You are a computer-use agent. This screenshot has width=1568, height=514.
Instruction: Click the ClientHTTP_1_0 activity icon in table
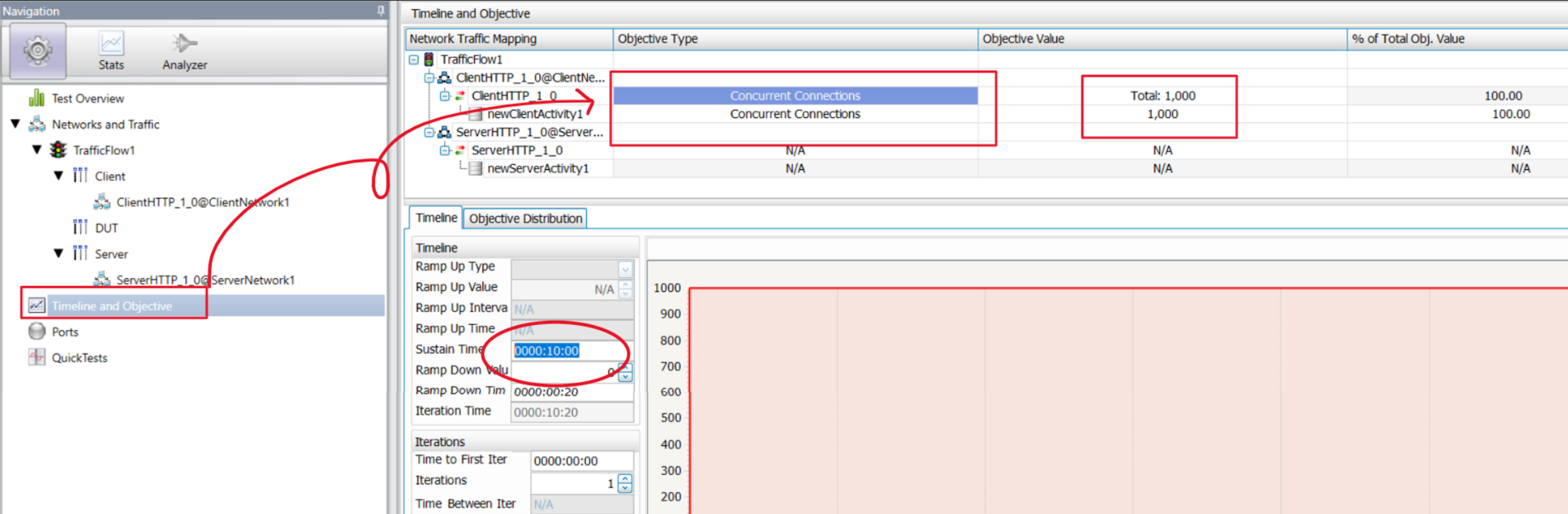click(x=460, y=96)
